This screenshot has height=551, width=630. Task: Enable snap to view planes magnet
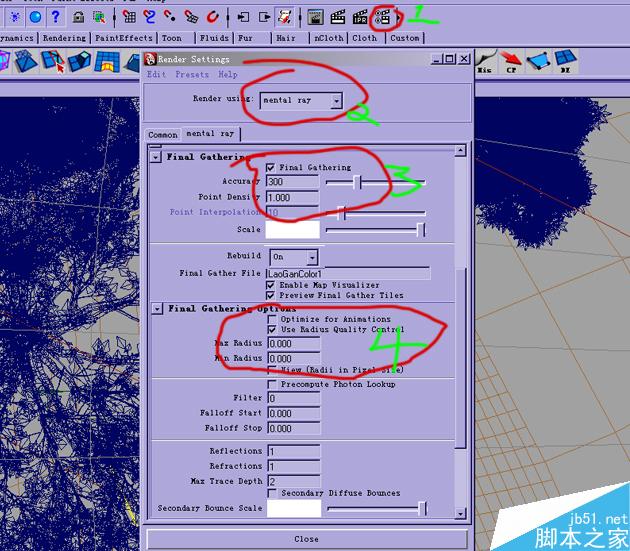[x=191, y=17]
